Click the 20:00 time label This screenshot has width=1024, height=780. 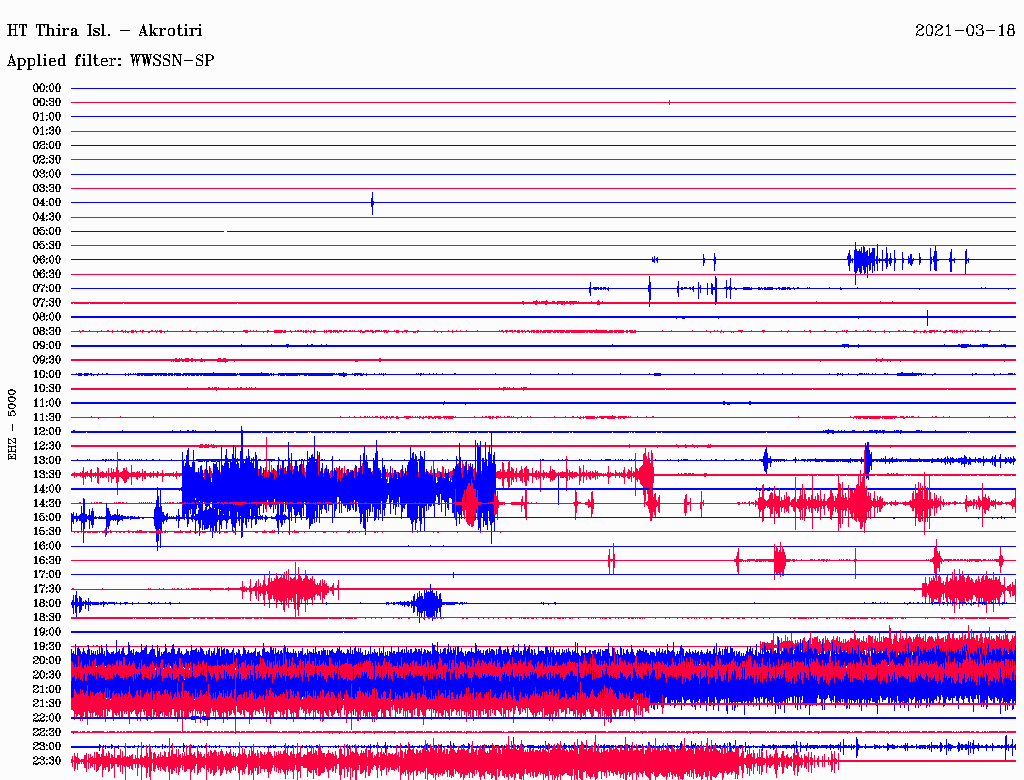(x=47, y=660)
